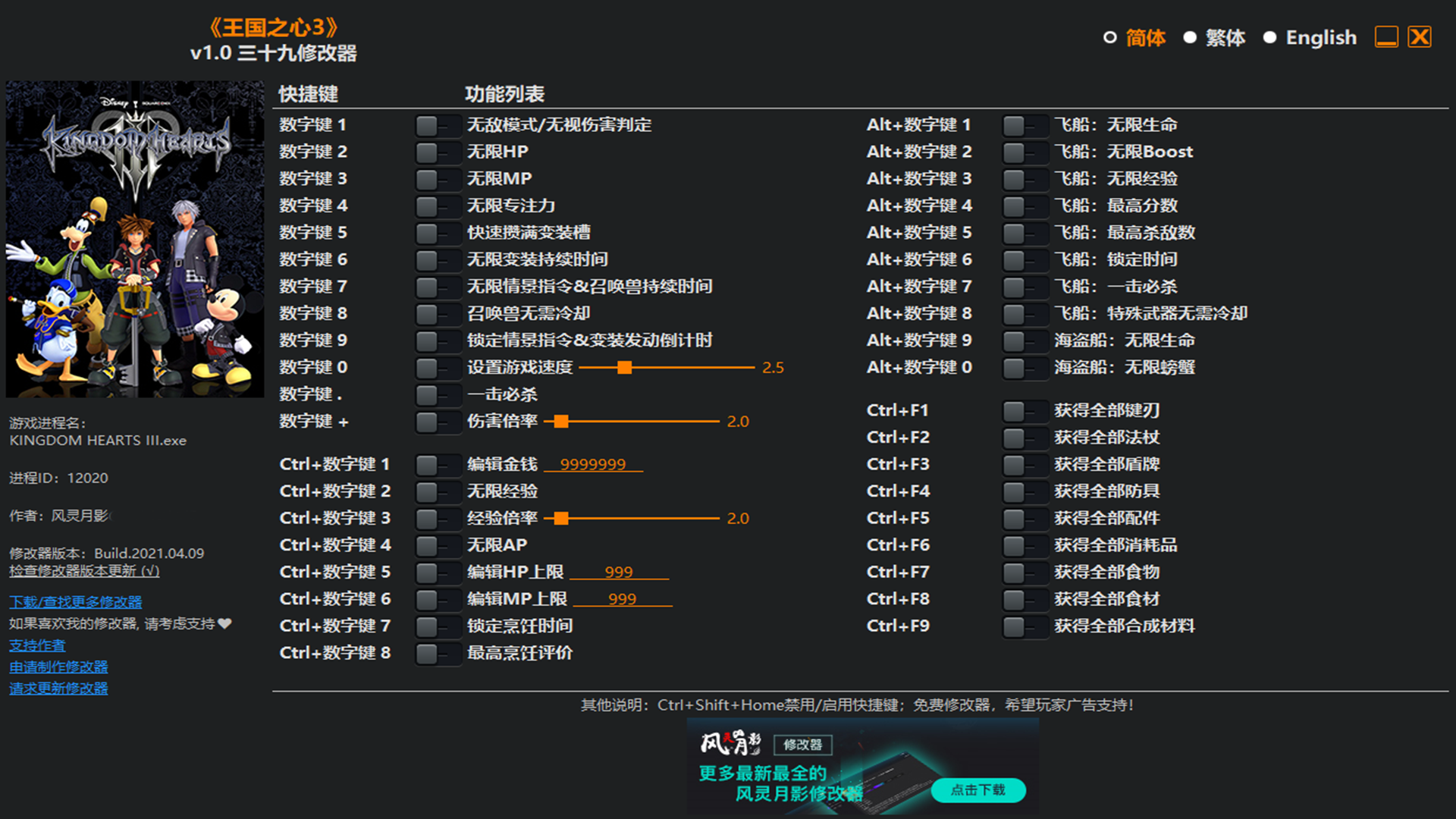Click the orange close X icon

point(1420,37)
